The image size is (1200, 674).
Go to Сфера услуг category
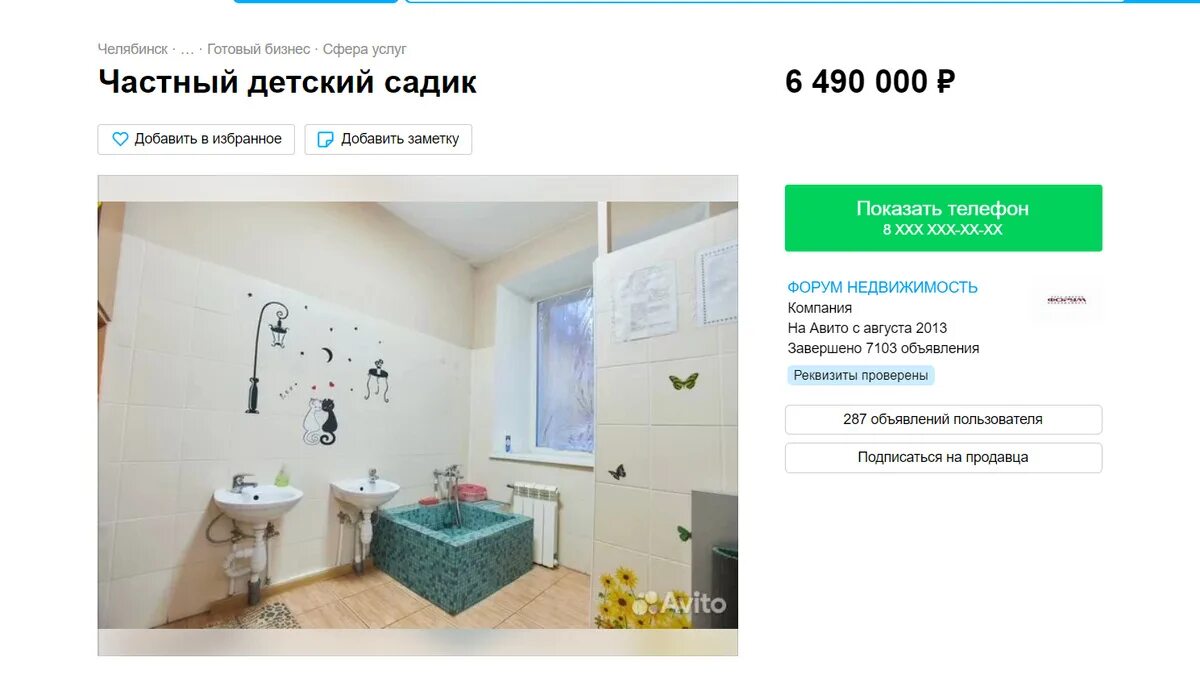365,49
